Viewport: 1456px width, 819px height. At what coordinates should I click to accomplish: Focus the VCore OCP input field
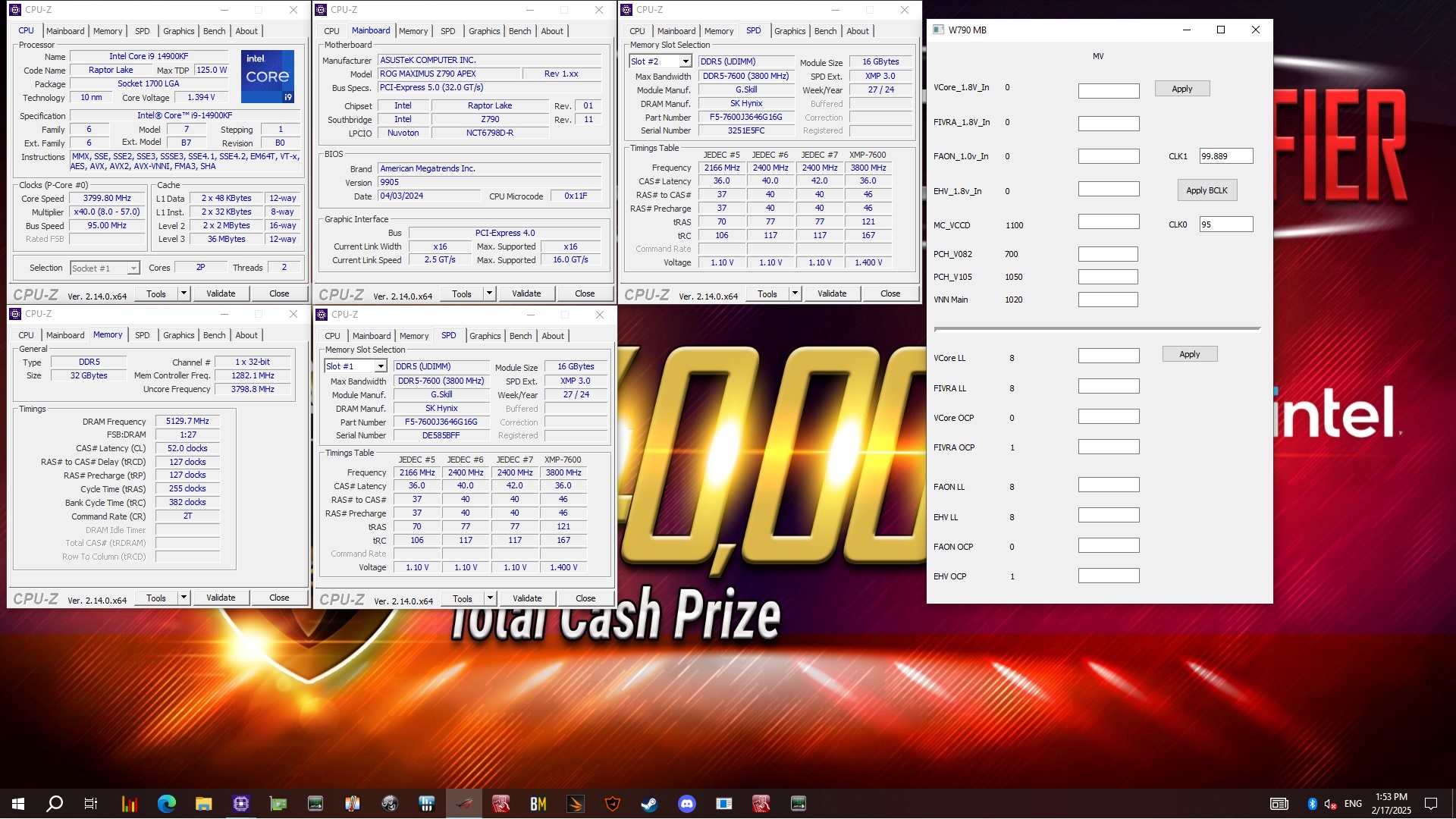[x=1109, y=416]
